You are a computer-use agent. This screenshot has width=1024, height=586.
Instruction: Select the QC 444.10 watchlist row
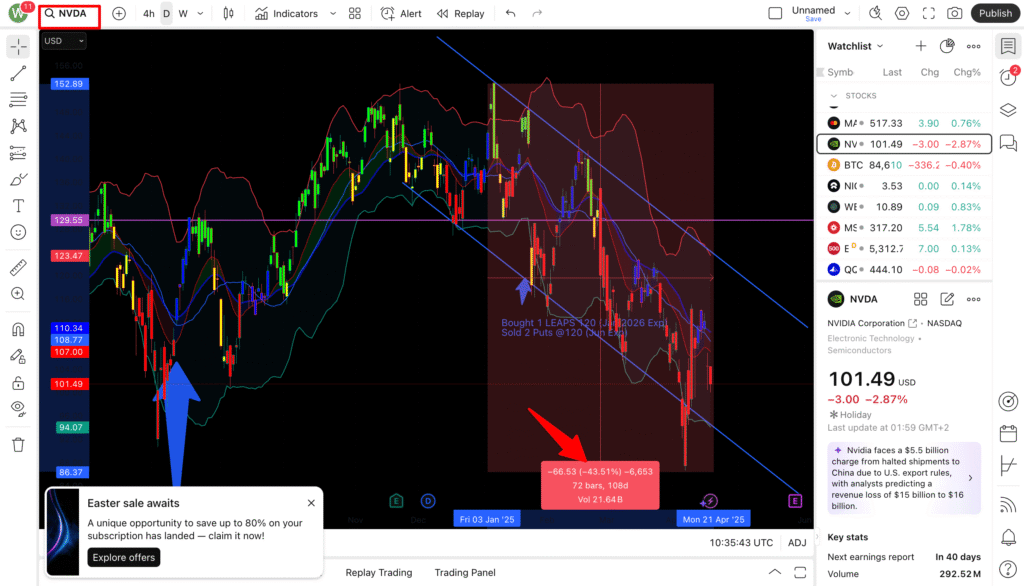tap(904, 270)
